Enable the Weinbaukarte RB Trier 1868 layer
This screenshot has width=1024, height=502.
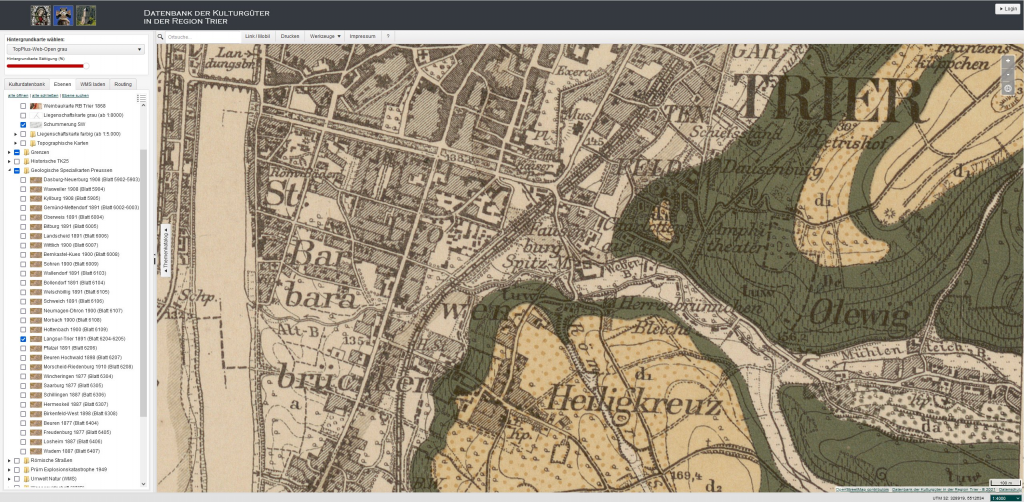point(24,106)
